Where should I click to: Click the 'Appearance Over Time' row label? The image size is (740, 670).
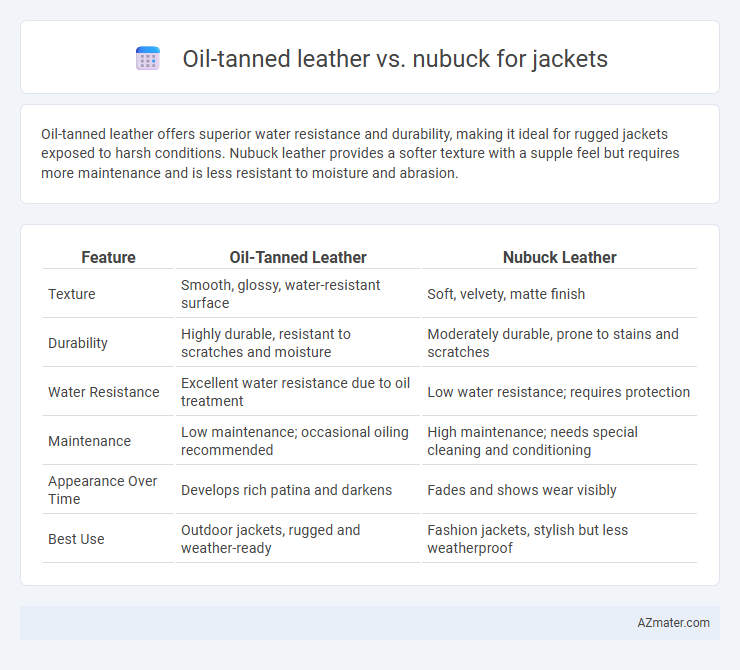(102, 490)
